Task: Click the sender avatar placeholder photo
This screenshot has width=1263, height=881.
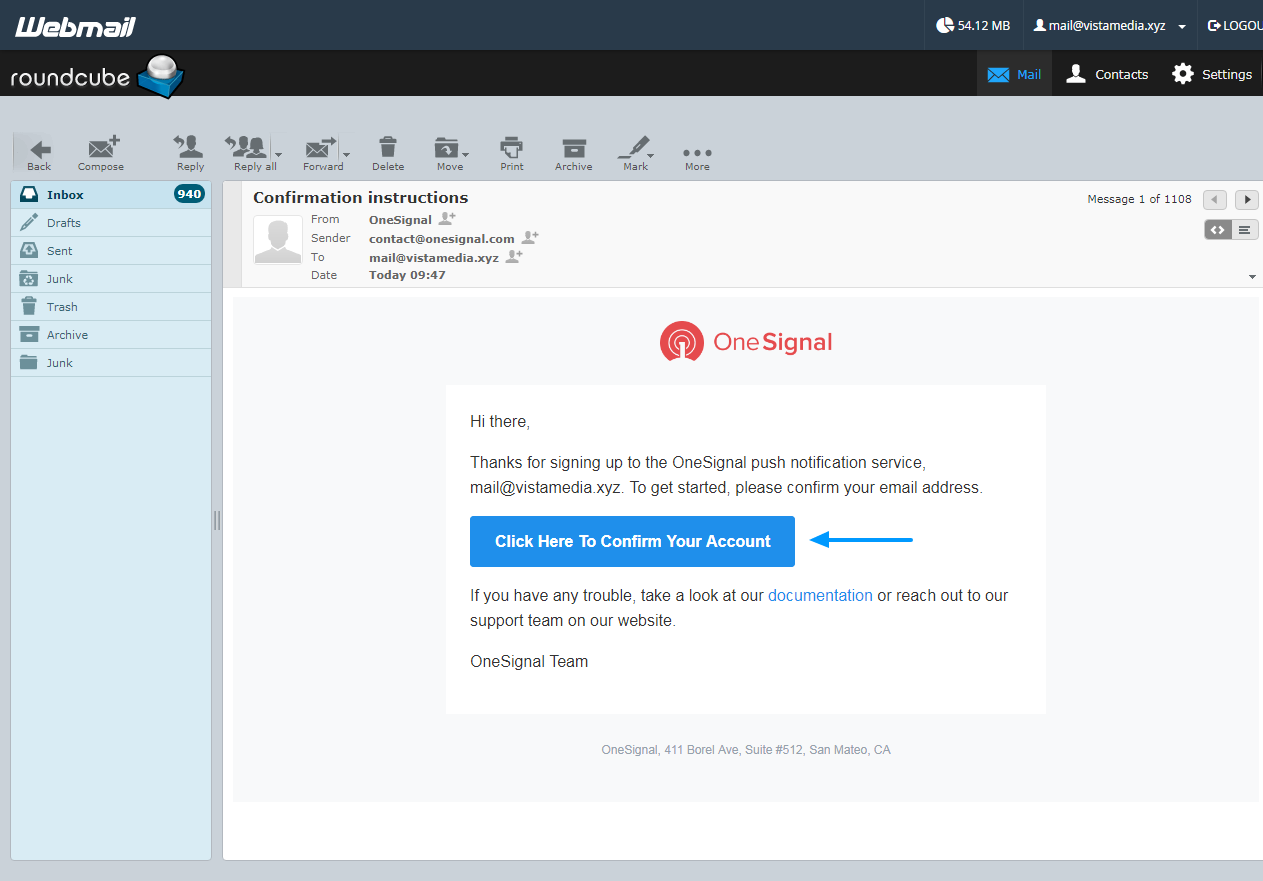Action: (278, 240)
